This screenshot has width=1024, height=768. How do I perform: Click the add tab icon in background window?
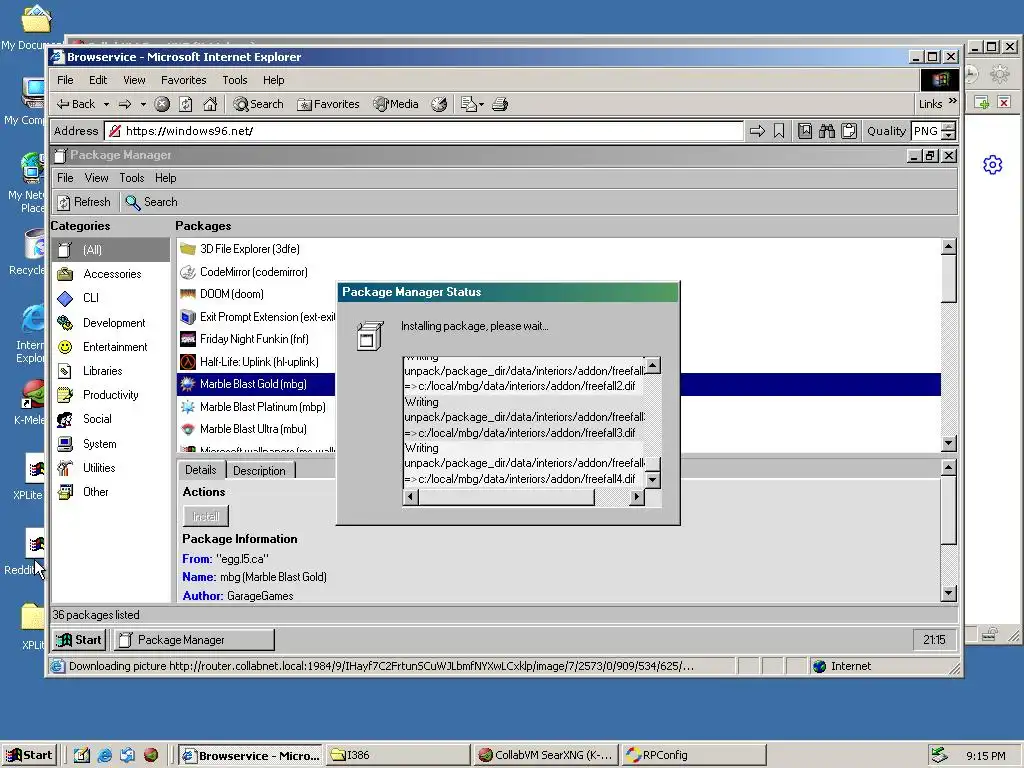coord(982,103)
